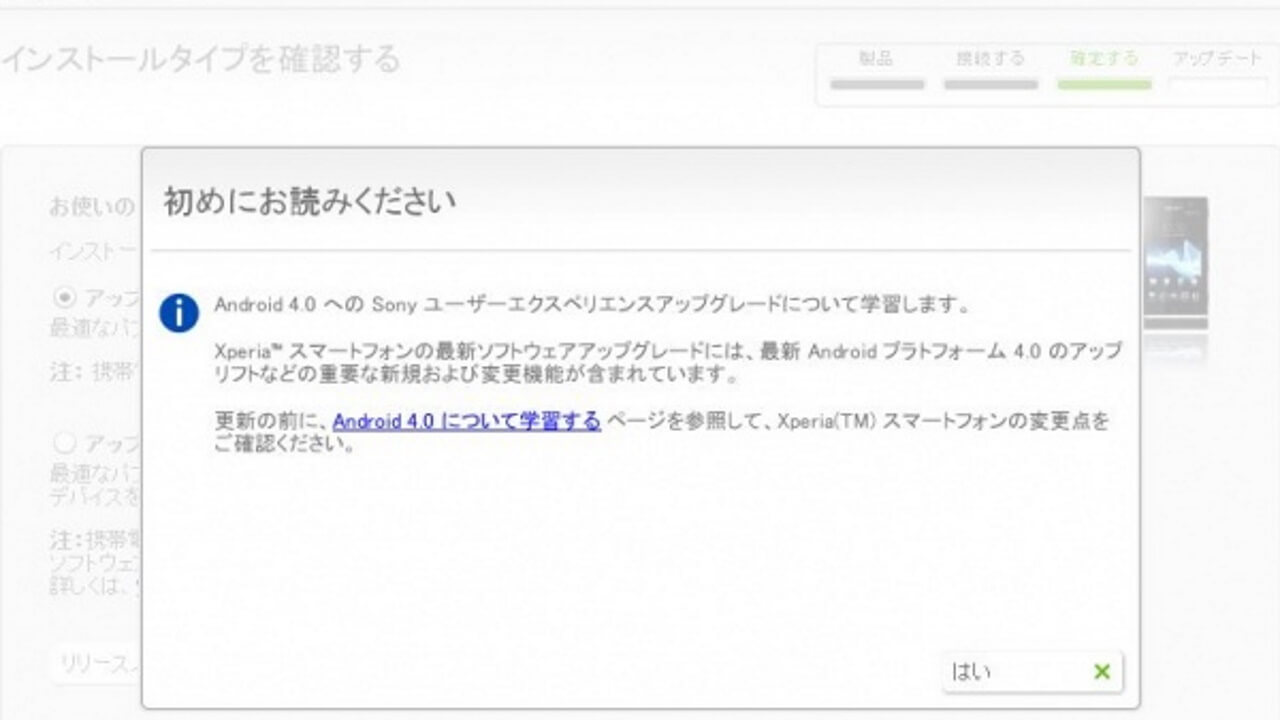This screenshot has width=1280, height=720.
Task: Select the active 確定する step
Action: coord(1103,58)
